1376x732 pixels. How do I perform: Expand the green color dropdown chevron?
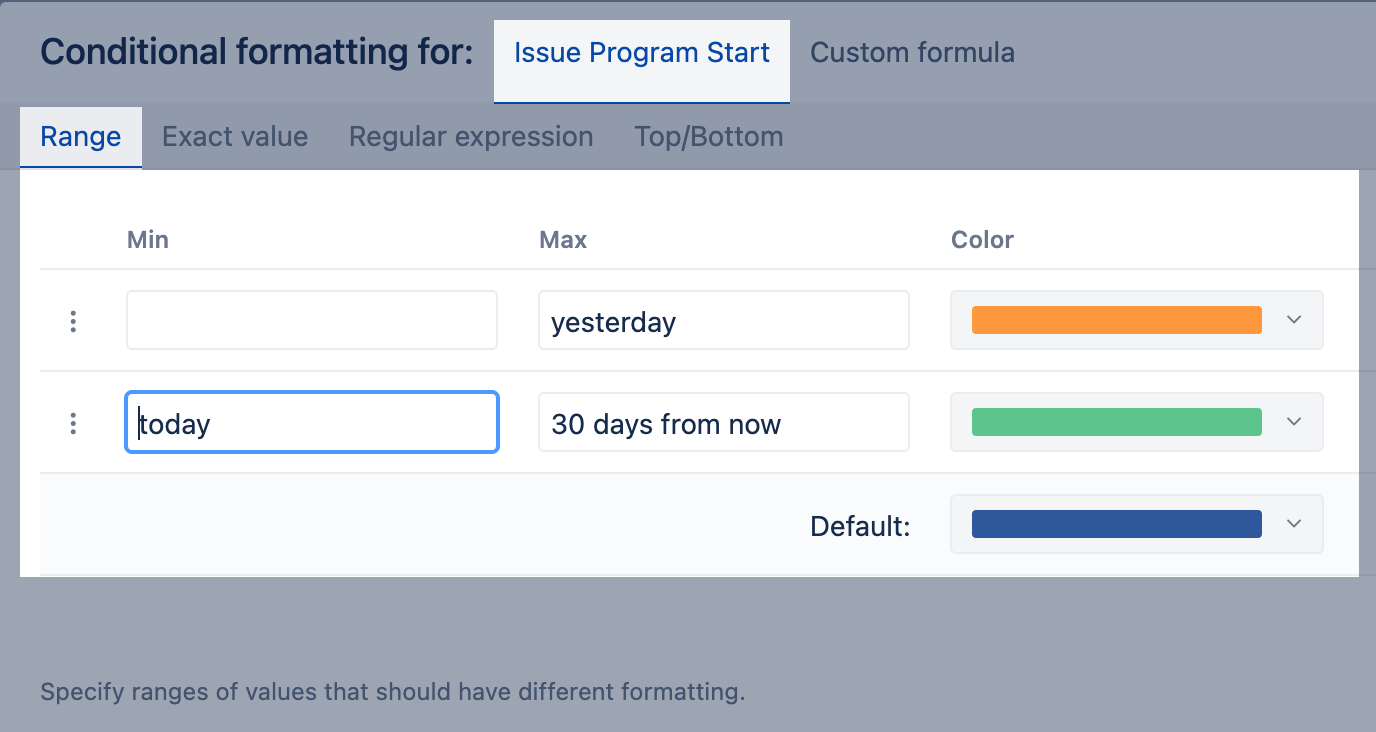coord(1294,422)
